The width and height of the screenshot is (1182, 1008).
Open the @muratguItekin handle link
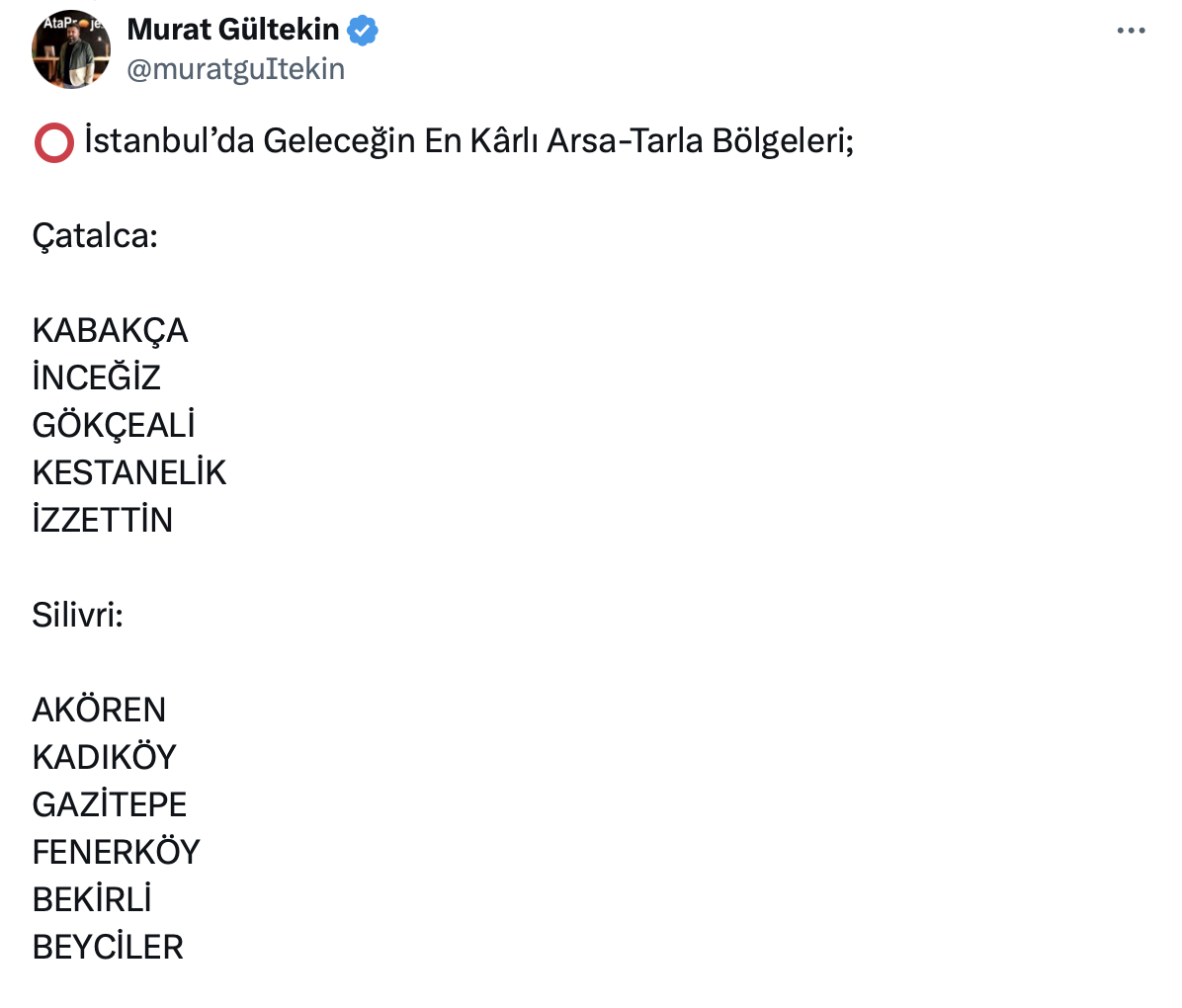tap(236, 69)
